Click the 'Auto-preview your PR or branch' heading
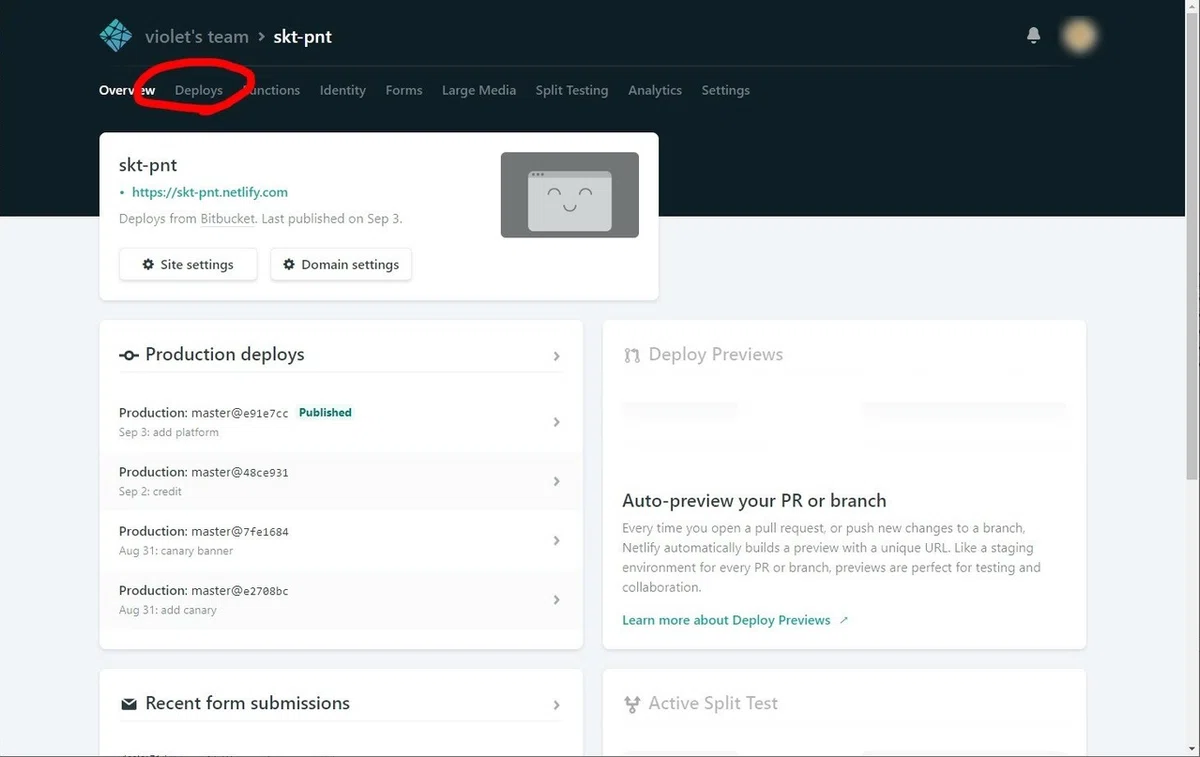 tap(754, 501)
